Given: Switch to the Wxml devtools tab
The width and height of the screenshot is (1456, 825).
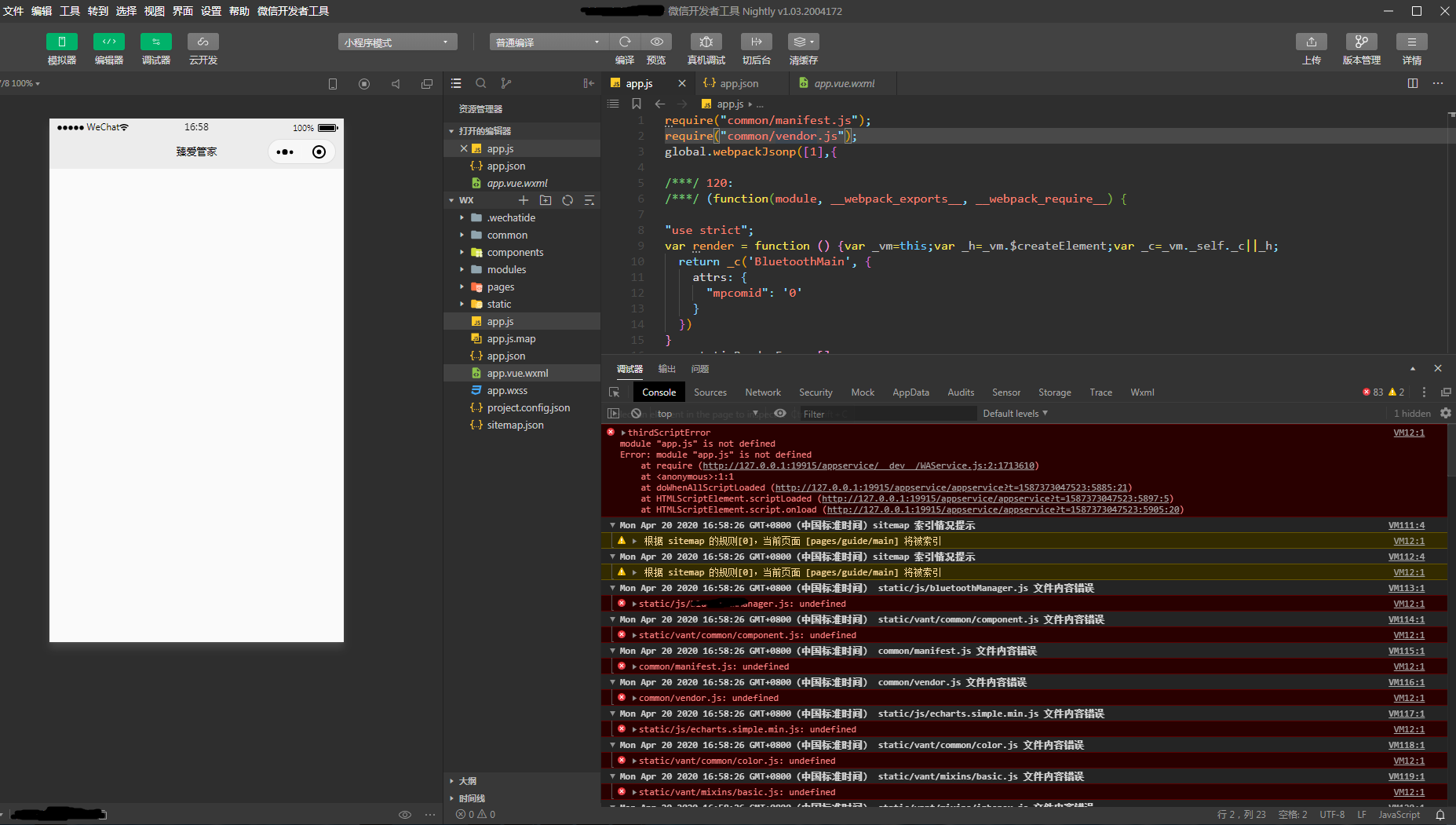Looking at the screenshot, I should click(1142, 392).
